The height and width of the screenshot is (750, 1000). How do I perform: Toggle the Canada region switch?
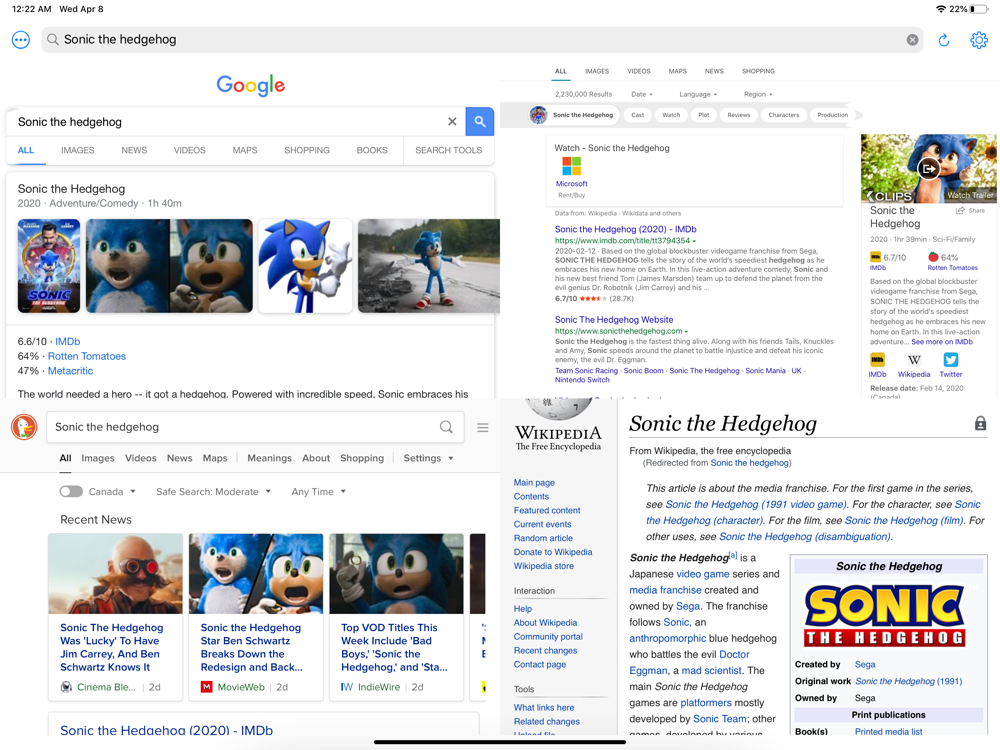[71, 491]
